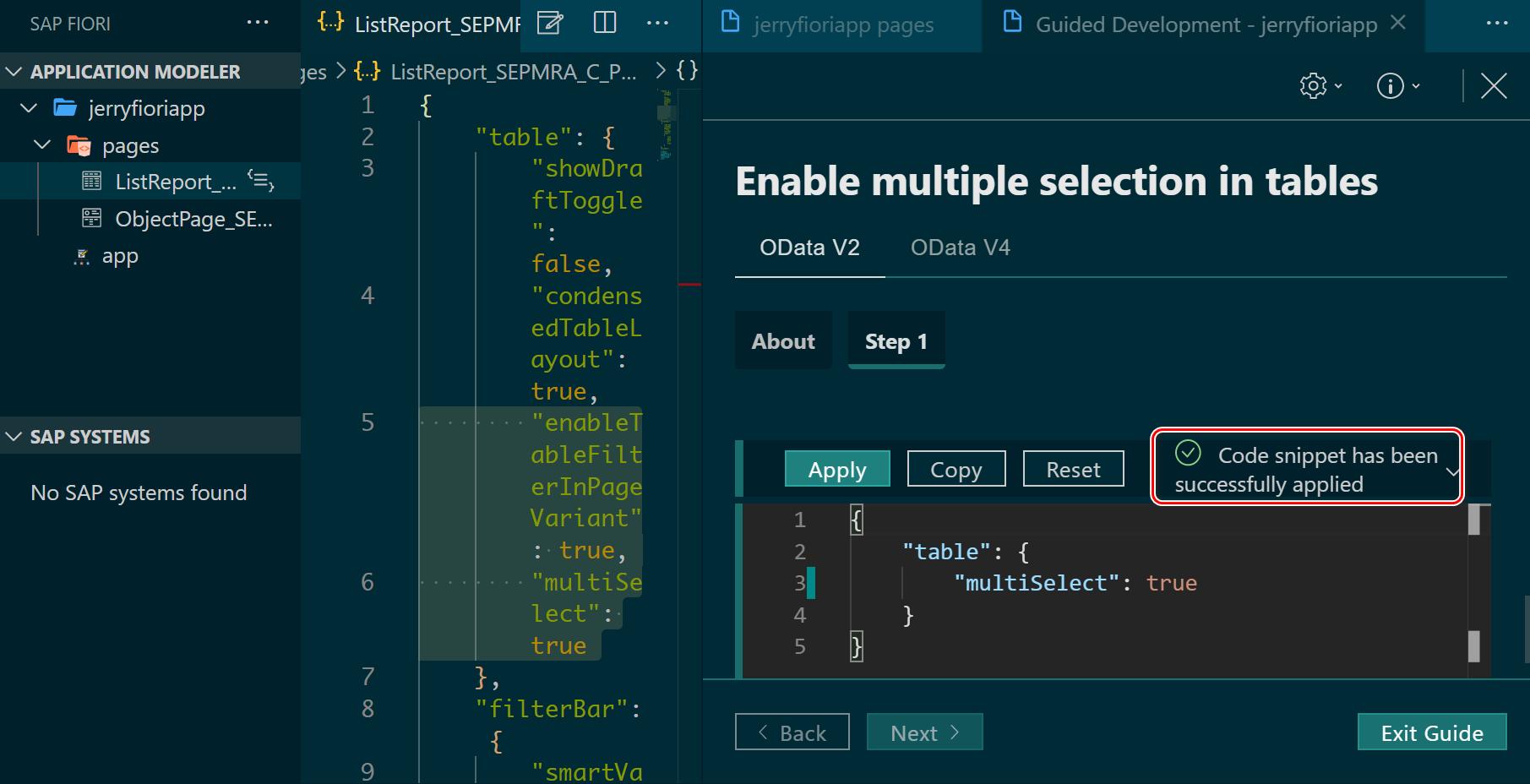This screenshot has width=1530, height=784.
Task: Click "multiSelect" line in snippet editor
Action: pos(1075,583)
